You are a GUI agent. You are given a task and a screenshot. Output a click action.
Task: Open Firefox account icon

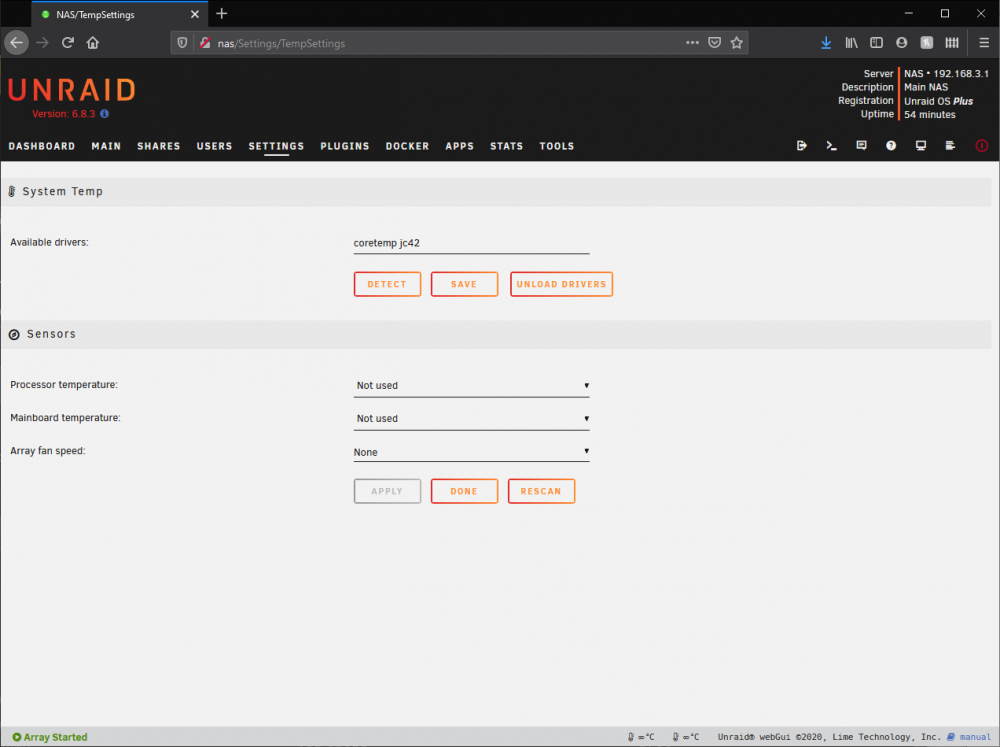point(901,43)
